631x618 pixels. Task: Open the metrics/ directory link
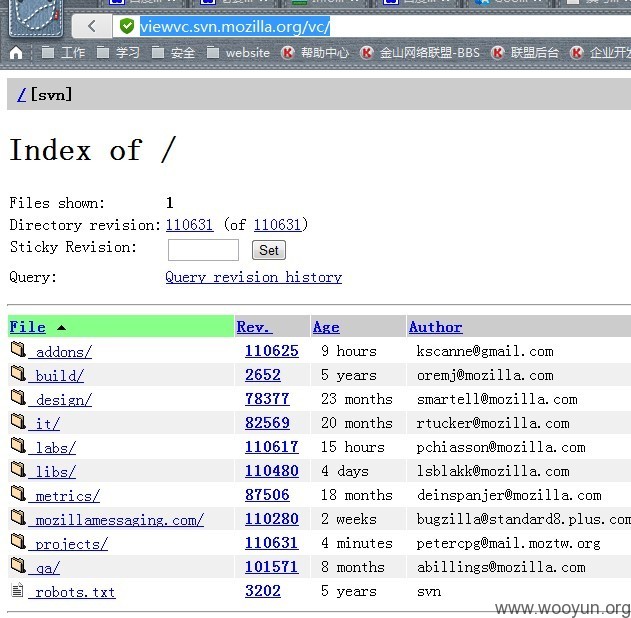tap(64, 496)
